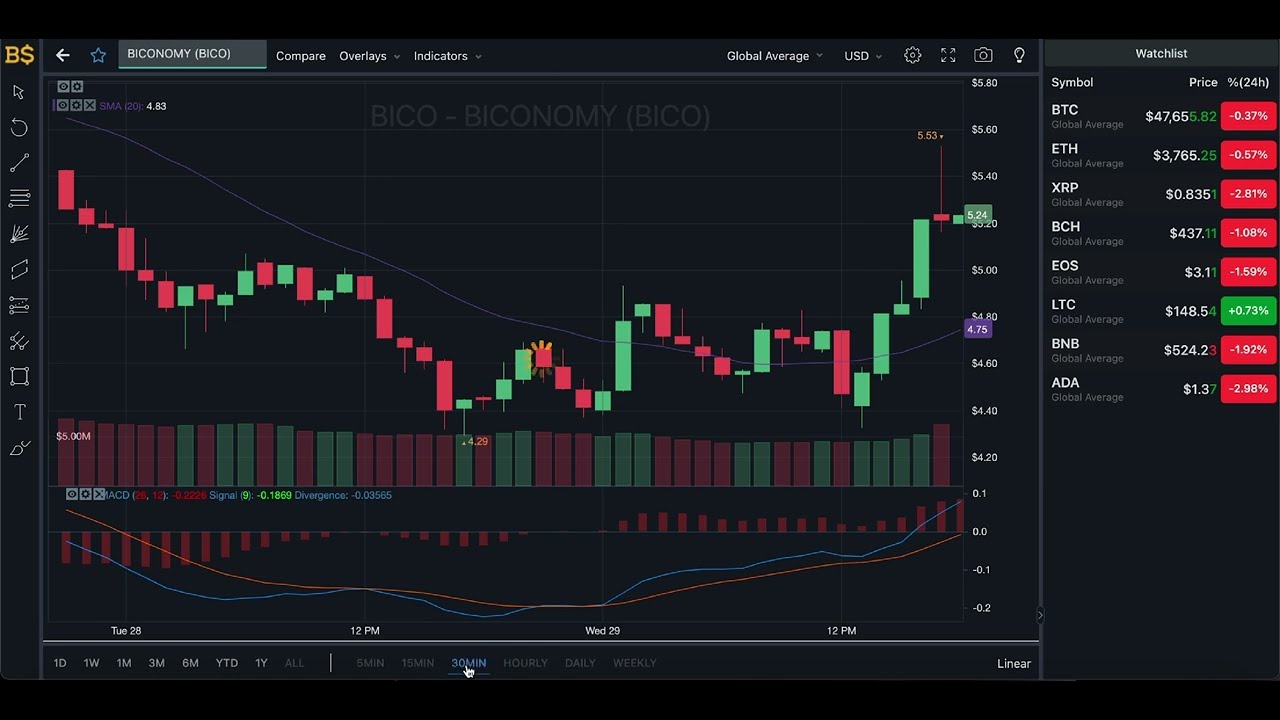Click the undo arrow in the drawing toolbar
1280x720 pixels.
tap(19, 127)
